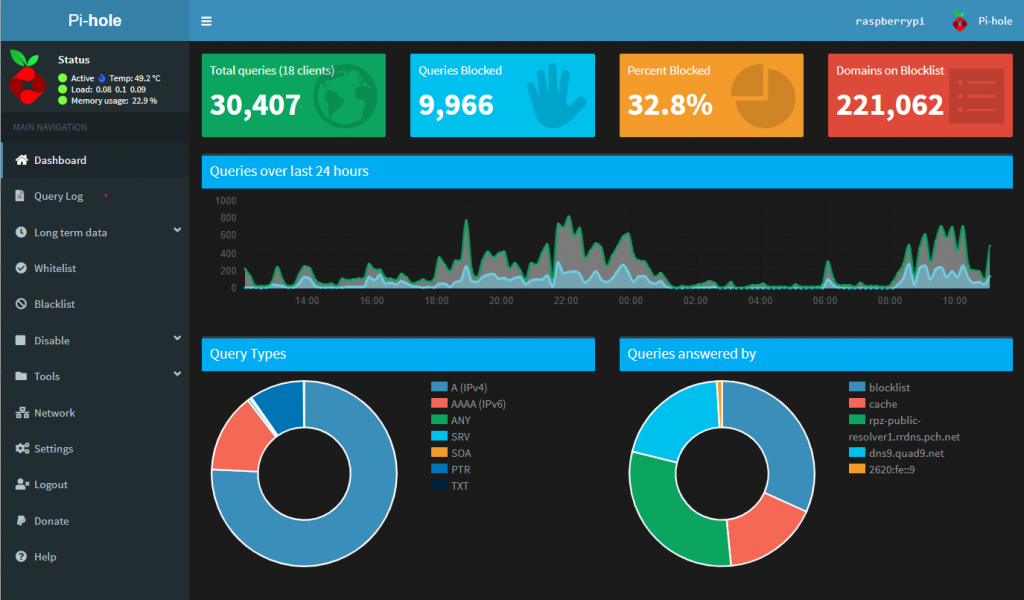Open the Help link
Image resolution: width=1024 pixels, height=600 pixels.
95,556
